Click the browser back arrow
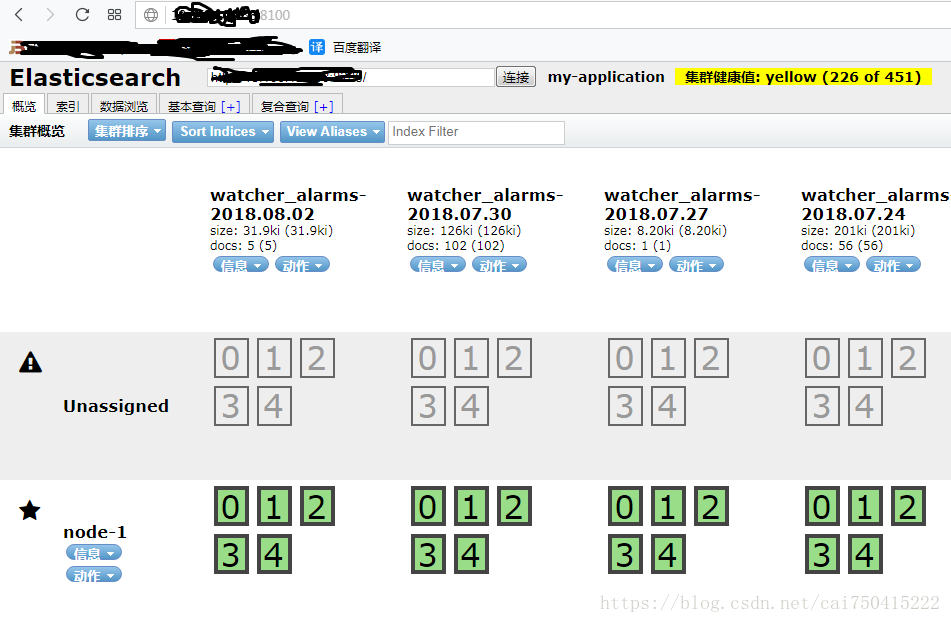951x623 pixels. click(19, 15)
